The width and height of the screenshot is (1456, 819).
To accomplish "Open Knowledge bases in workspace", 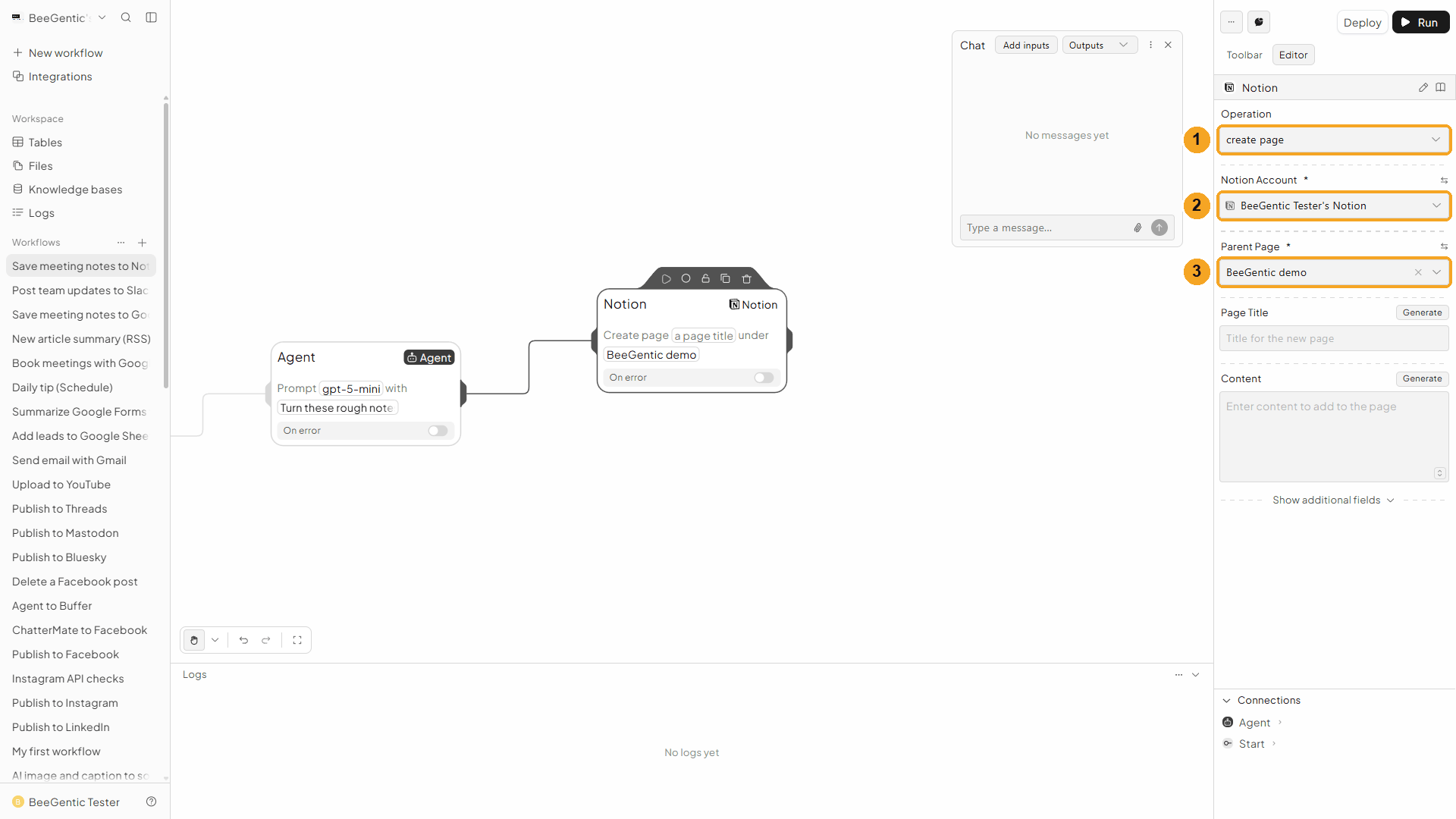I will coord(75,190).
